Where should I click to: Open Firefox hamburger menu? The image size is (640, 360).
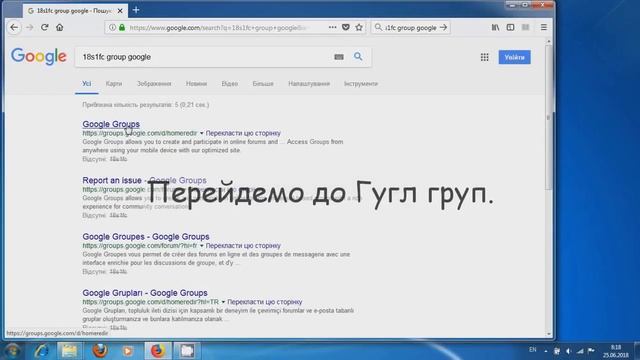[544, 27]
